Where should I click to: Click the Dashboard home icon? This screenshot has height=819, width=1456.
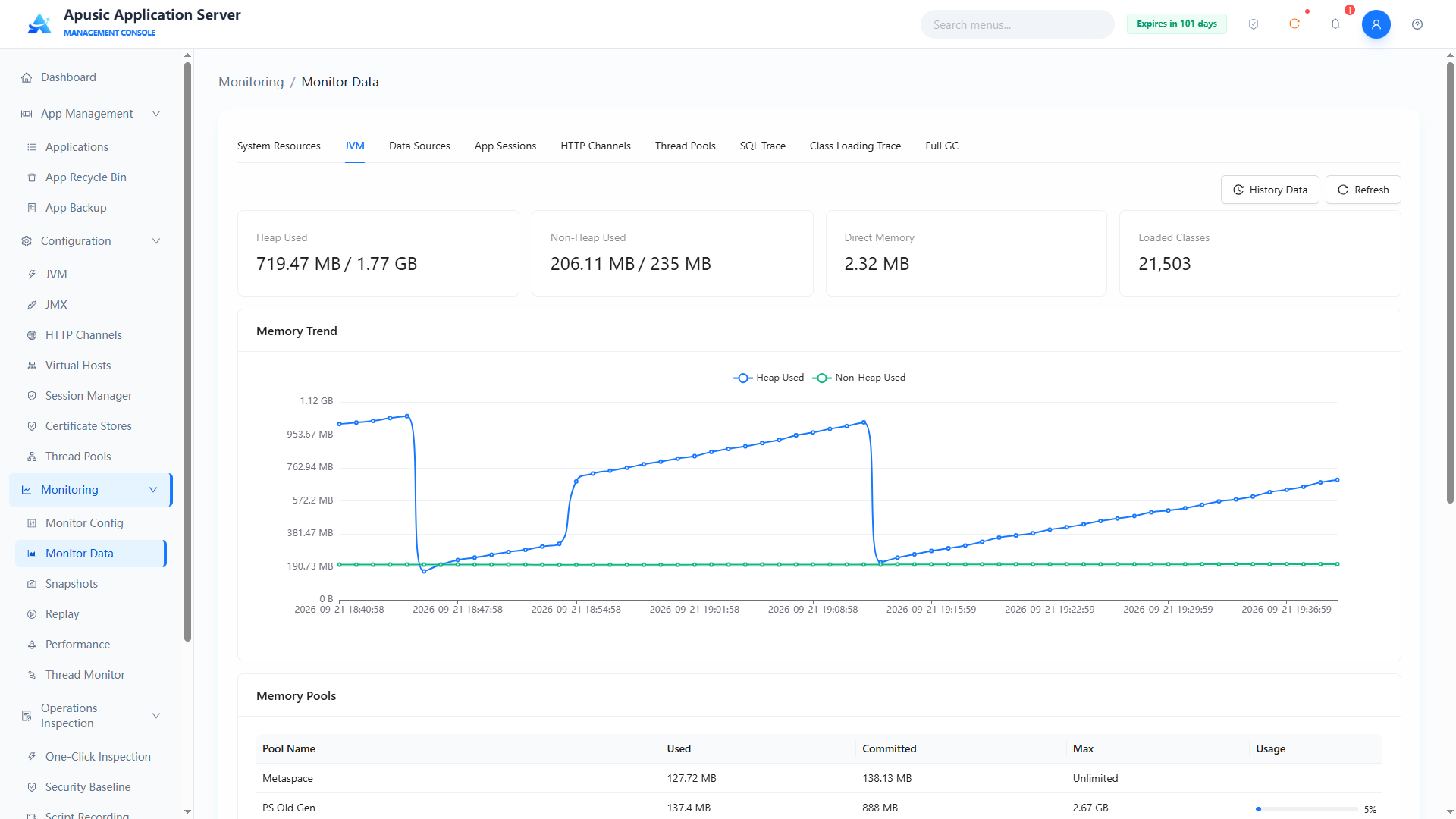[27, 77]
